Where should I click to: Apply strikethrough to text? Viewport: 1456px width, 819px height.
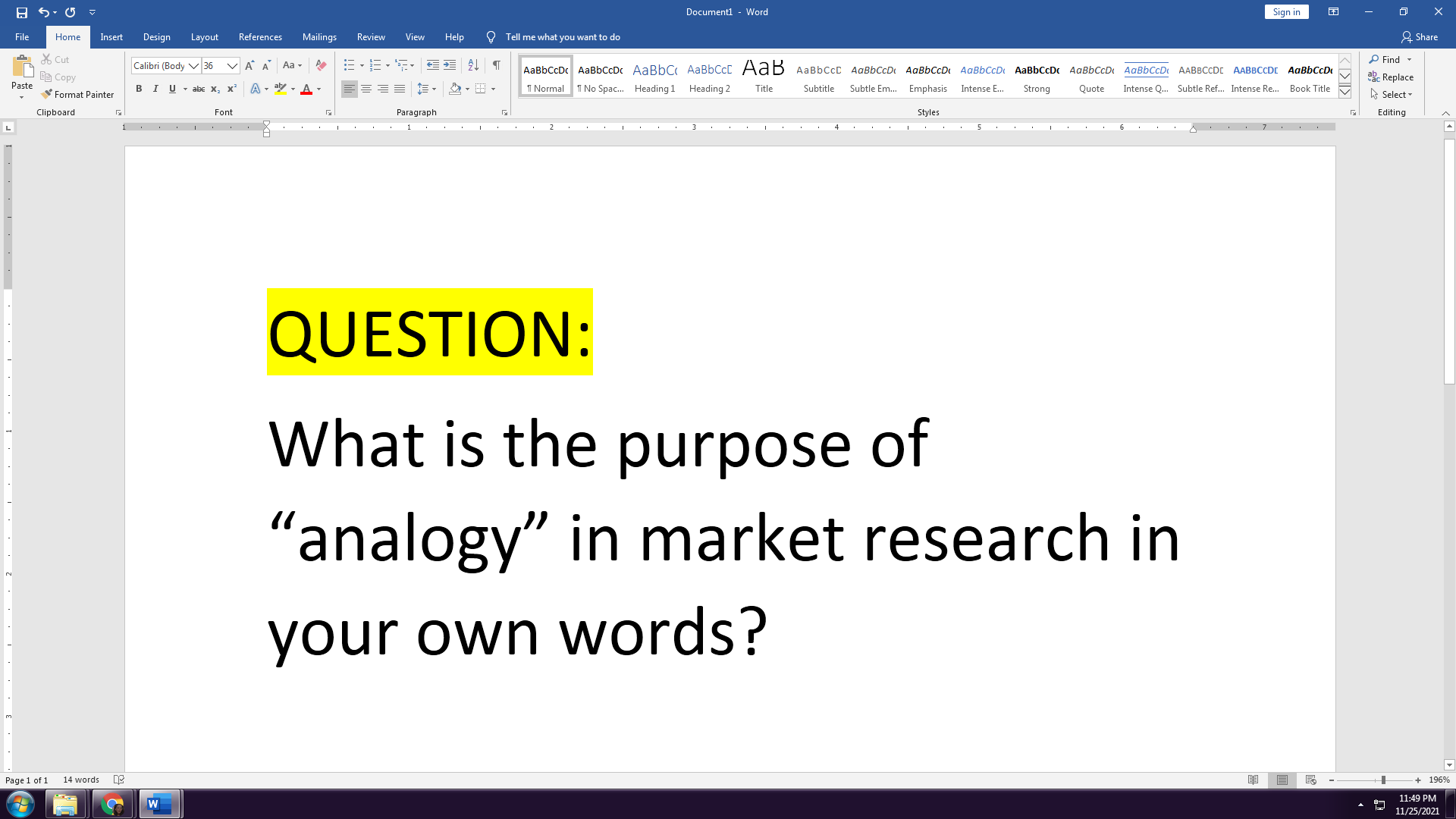199,89
